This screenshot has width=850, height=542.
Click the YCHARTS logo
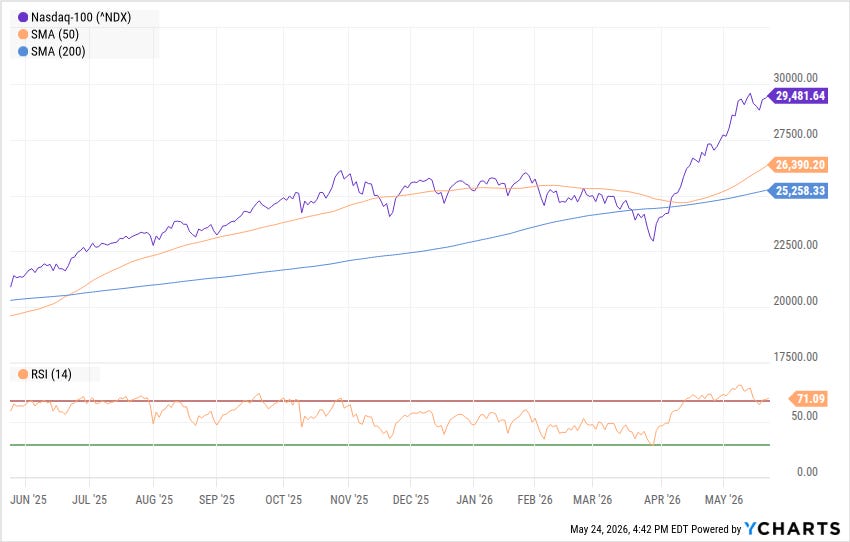tap(792, 528)
